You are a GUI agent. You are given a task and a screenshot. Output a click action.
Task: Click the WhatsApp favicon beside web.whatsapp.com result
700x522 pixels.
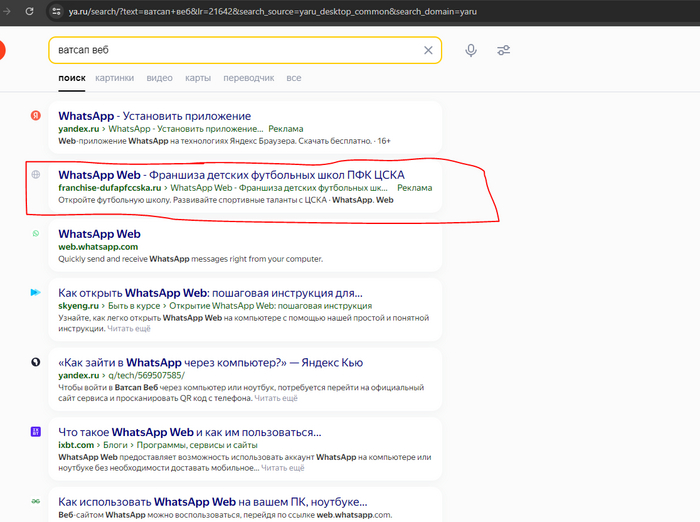[35, 233]
